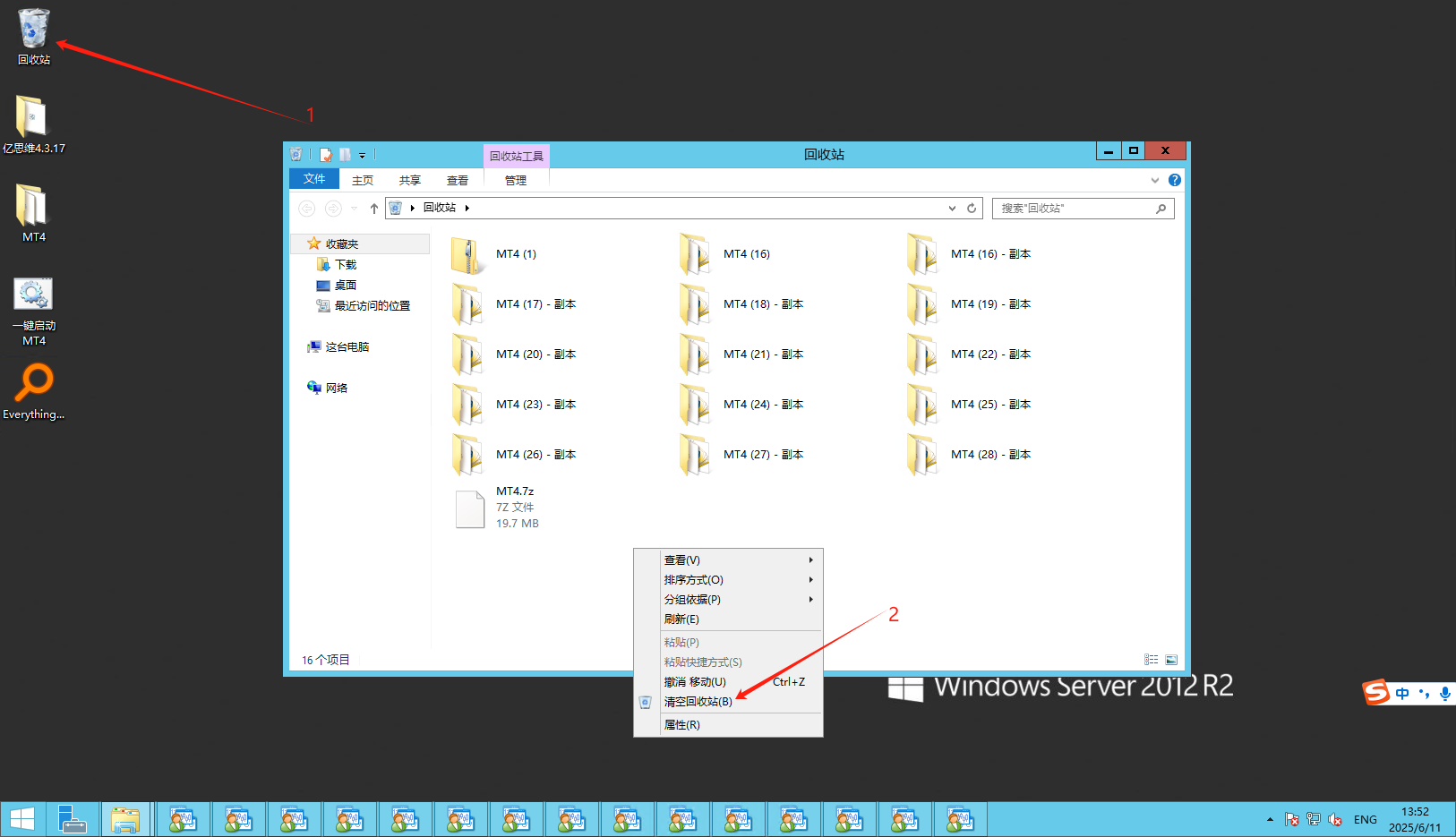Image resolution: width=1456 pixels, height=837 pixels.
Task: Click the up-directory arrow in navigation bar
Action: [374, 209]
